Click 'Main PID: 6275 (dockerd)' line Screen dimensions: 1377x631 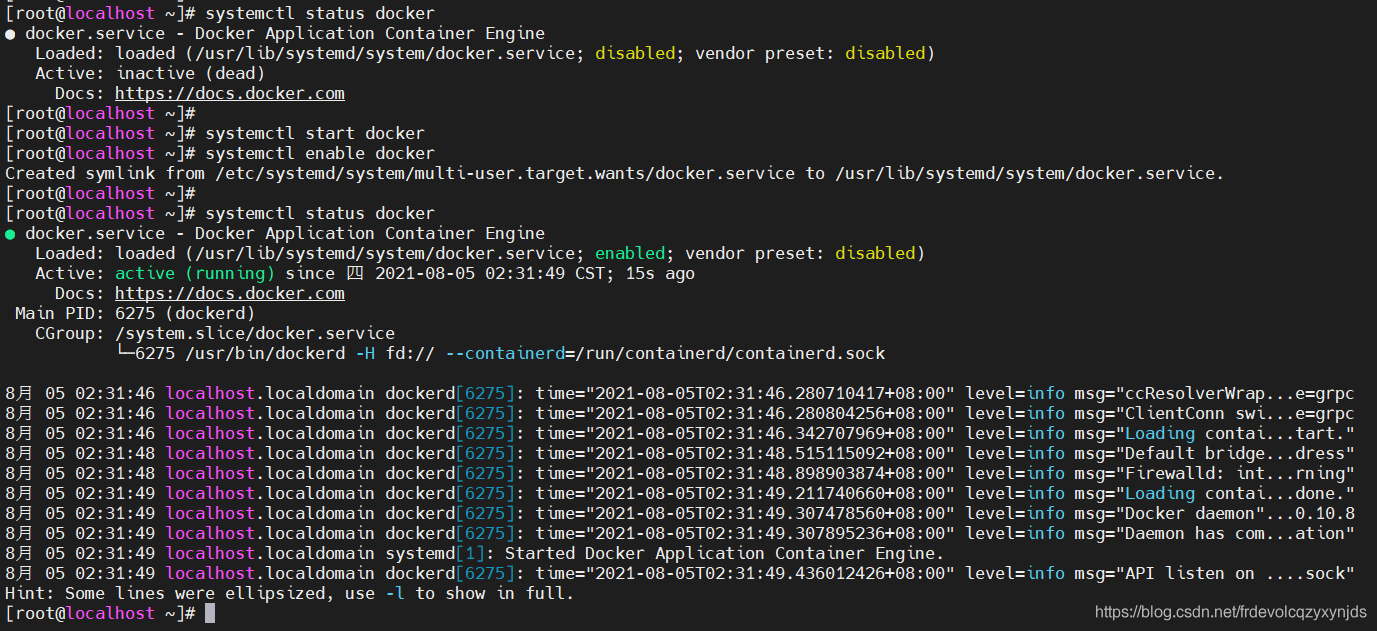(x=135, y=313)
